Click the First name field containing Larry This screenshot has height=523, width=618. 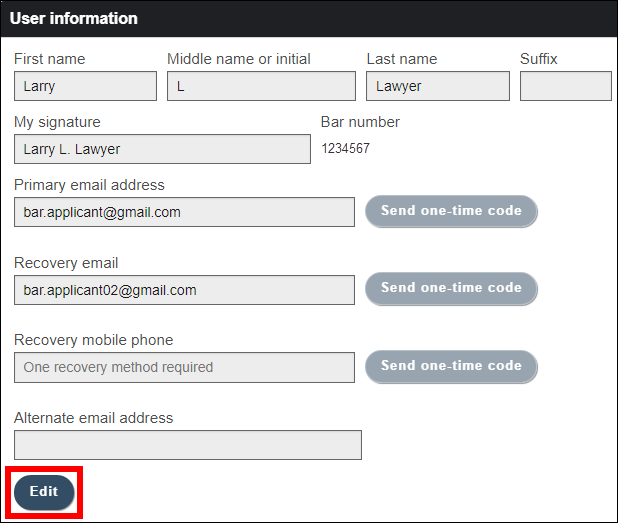pos(85,86)
